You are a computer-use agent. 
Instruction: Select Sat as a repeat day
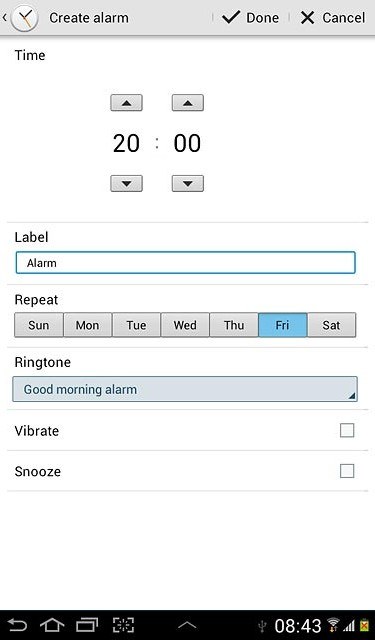tap(331, 325)
